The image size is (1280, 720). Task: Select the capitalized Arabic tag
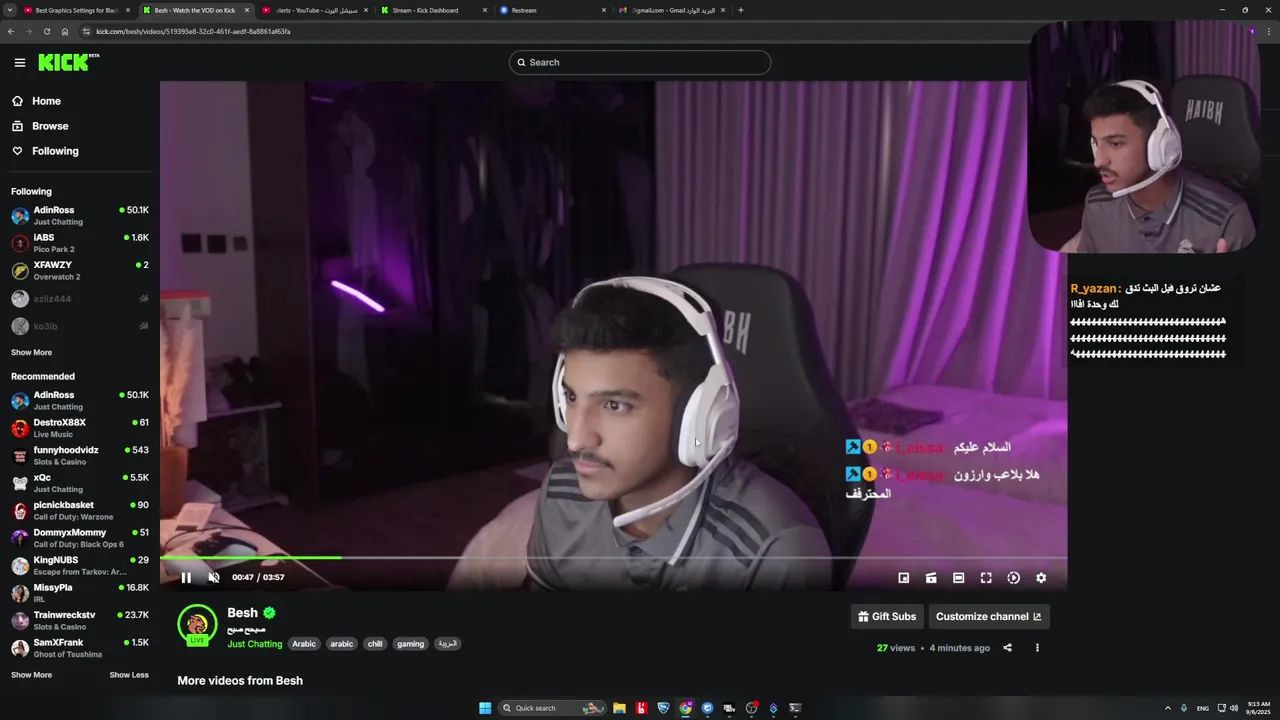[304, 644]
